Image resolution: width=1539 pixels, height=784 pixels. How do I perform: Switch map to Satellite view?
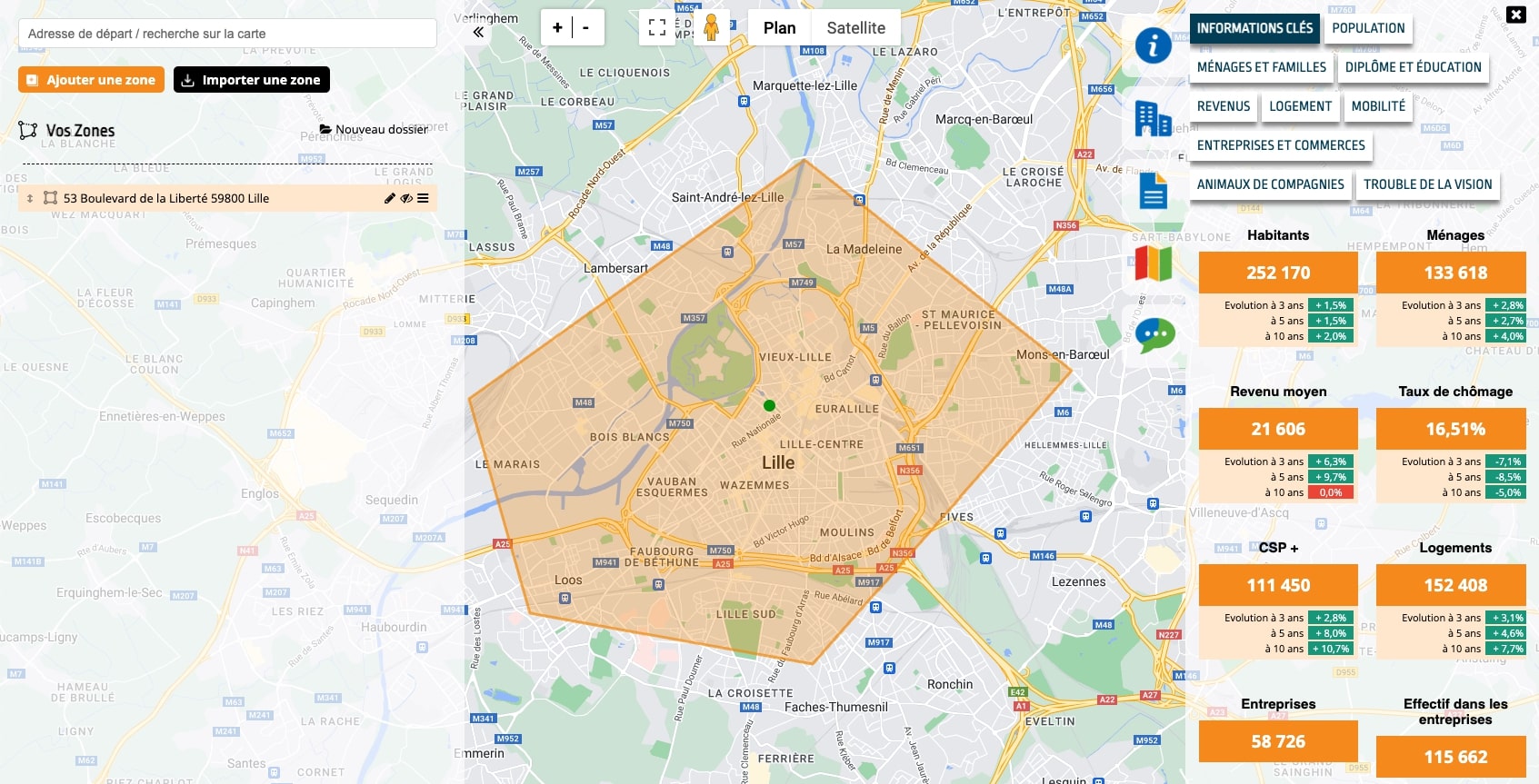pyautogui.click(x=855, y=27)
